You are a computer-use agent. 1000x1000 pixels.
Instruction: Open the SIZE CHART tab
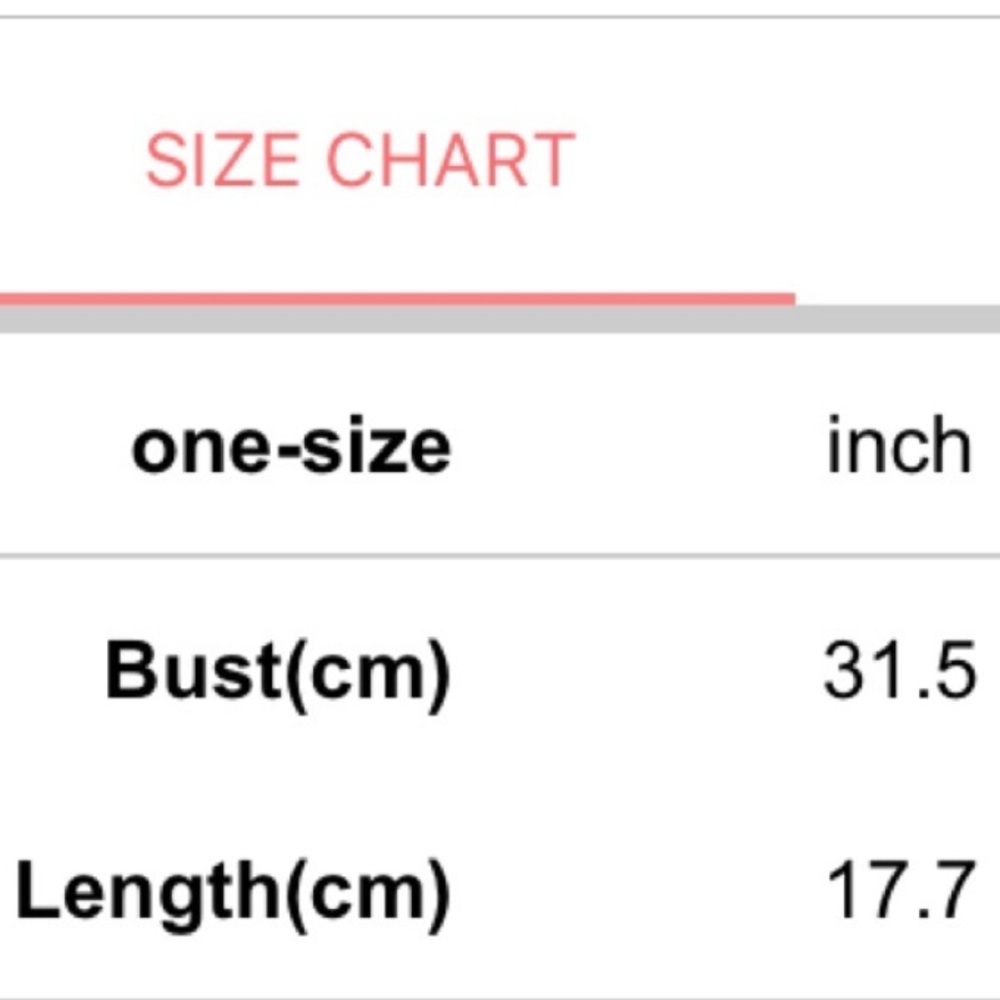click(360, 160)
